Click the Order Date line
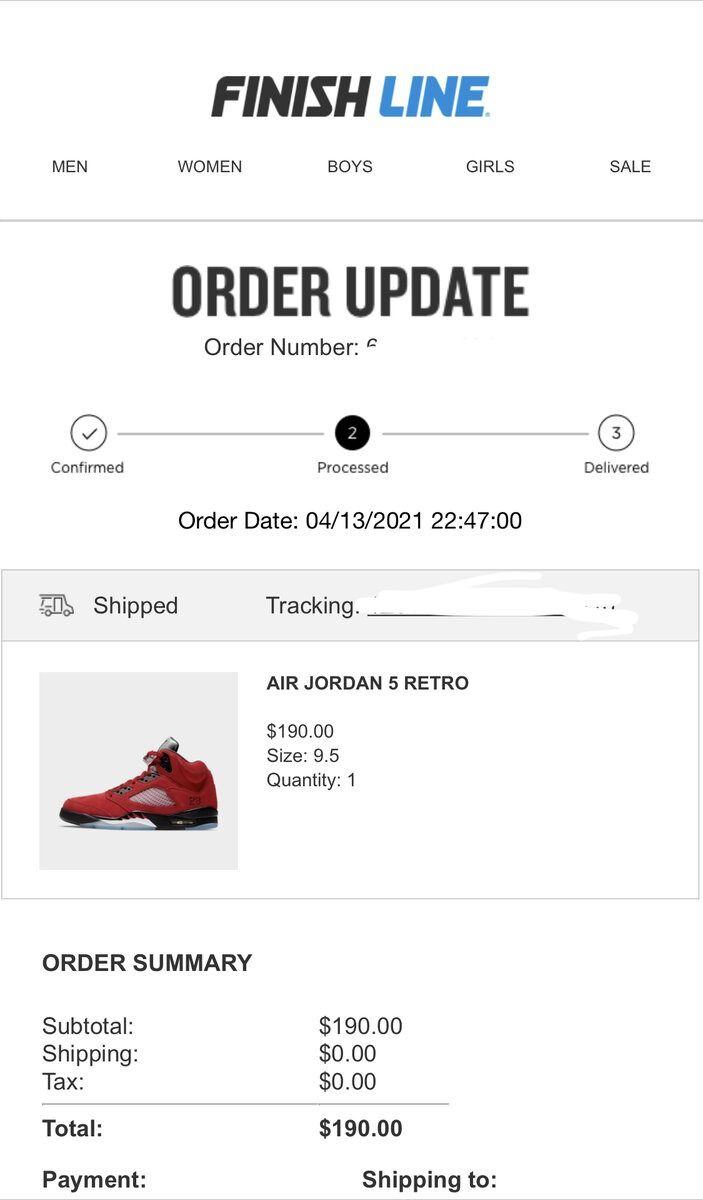The width and height of the screenshot is (703, 1200). tap(350, 520)
